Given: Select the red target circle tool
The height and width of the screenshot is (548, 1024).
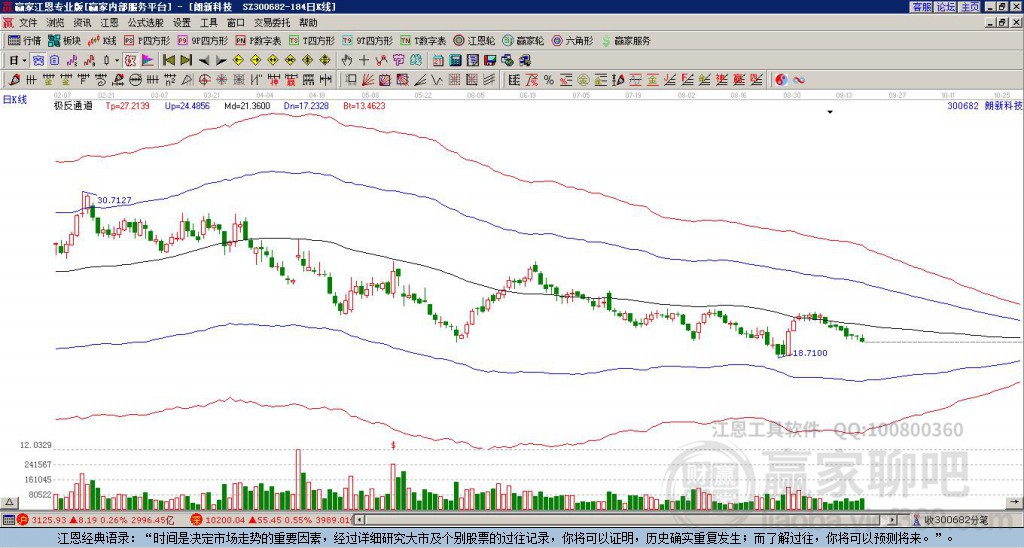Looking at the screenshot, I should [x=204, y=80].
